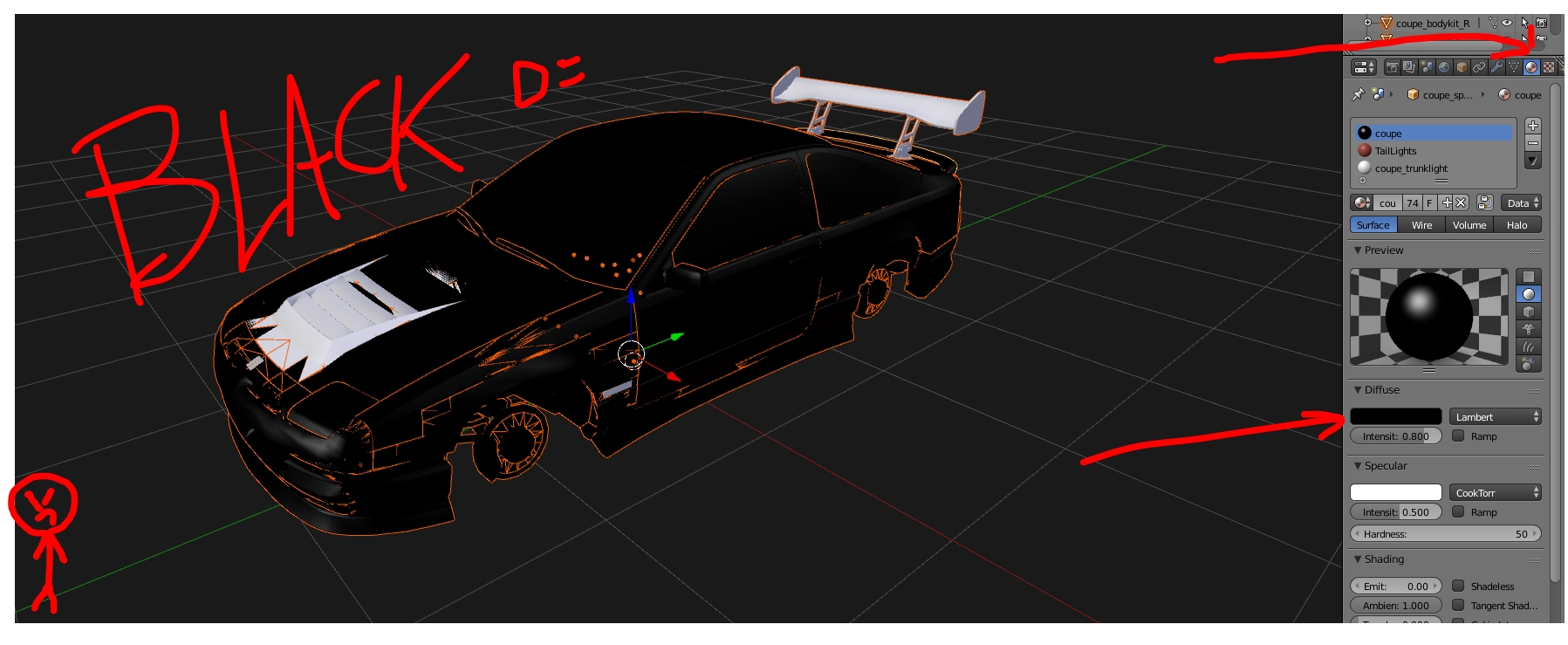The image size is (1568, 645).
Task: Enable the Shadeless checkbox
Action: [1458, 586]
